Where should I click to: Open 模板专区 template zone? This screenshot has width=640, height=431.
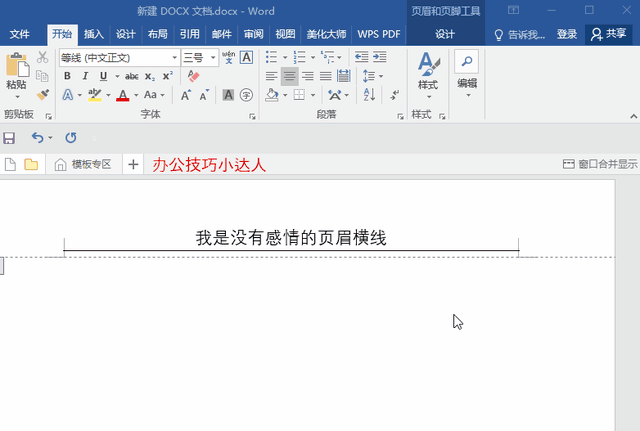tap(83, 164)
